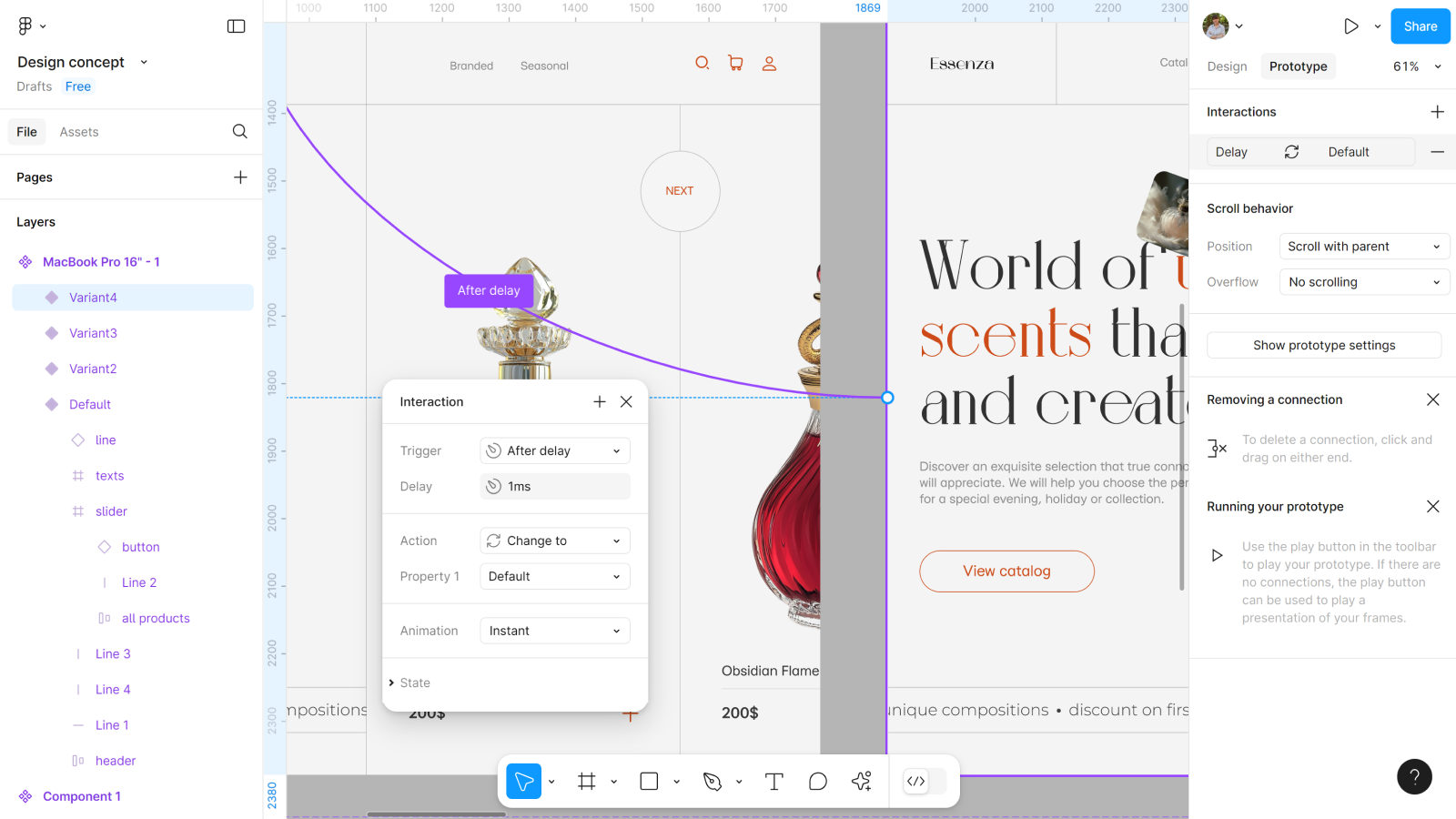This screenshot has width=1456, height=819.
Task: Select the Move tool in toolbar
Action: (523, 781)
